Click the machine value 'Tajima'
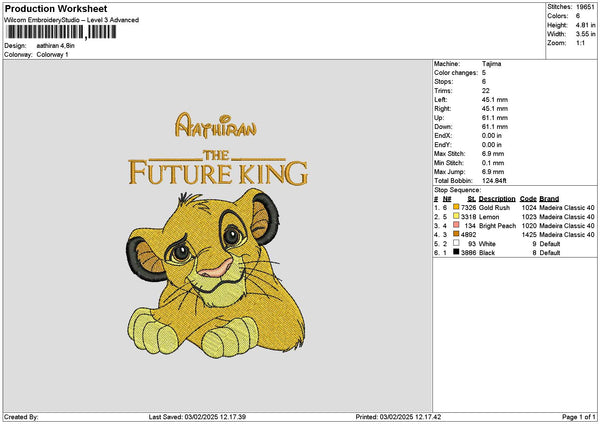 click(491, 64)
